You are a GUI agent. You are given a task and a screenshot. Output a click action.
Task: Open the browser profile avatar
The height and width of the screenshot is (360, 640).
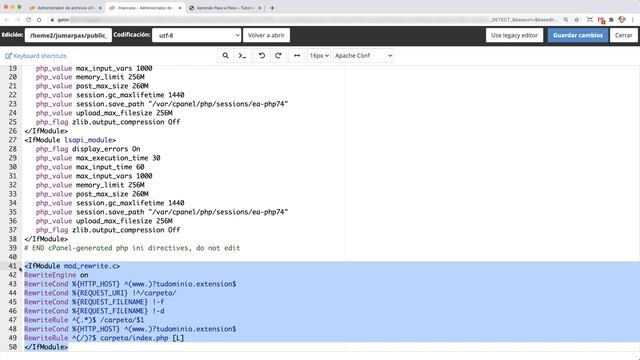tap(622, 20)
